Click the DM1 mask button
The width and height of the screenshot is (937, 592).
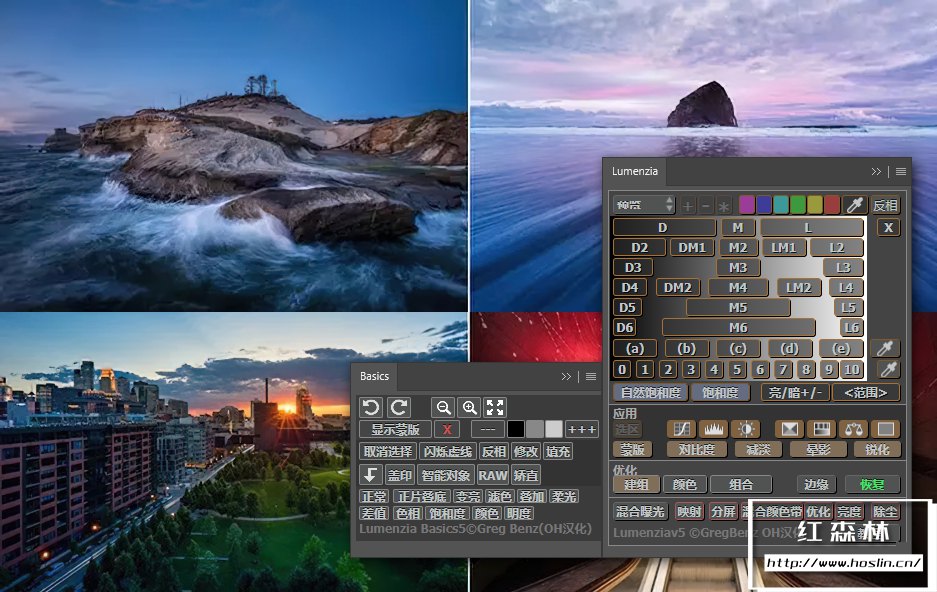692,247
